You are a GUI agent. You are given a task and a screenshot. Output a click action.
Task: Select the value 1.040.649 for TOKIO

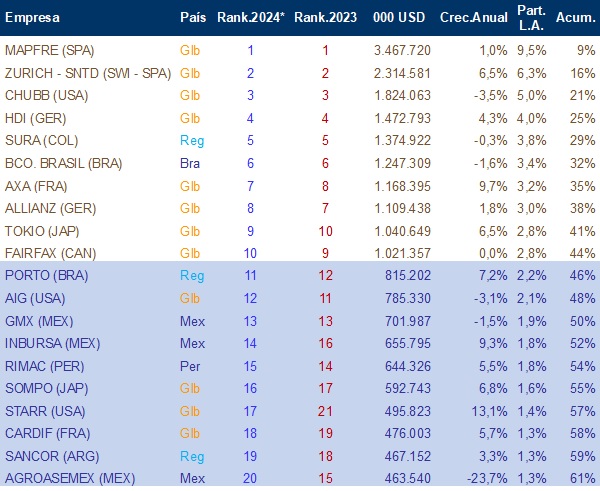(x=402, y=232)
